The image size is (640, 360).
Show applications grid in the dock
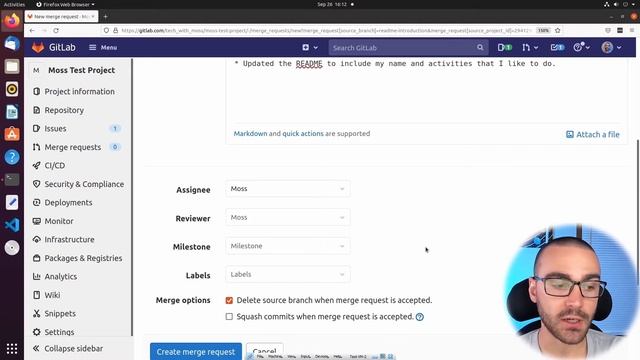tap(12, 349)
